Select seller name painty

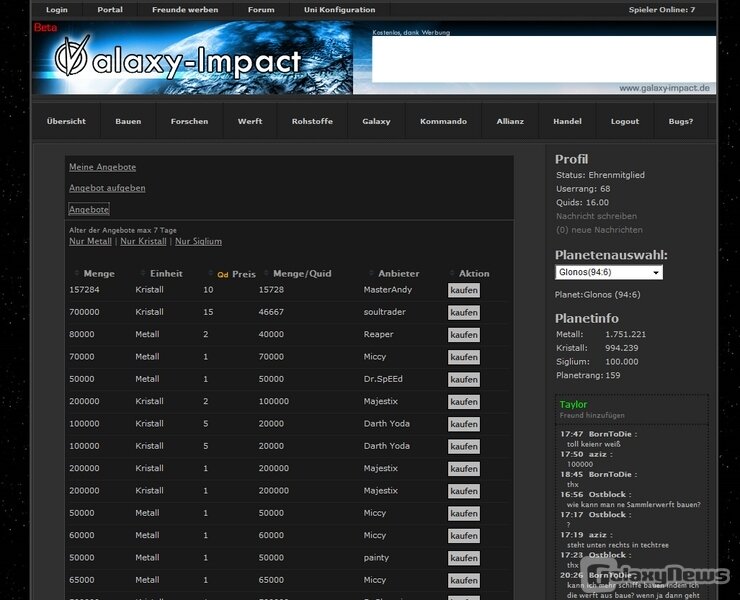point(376,558)
